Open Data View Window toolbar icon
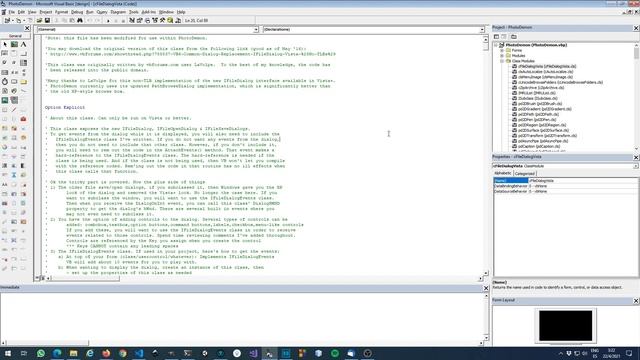Image resolution: width=640 pixels, height=360 pixels. point(170,20)
